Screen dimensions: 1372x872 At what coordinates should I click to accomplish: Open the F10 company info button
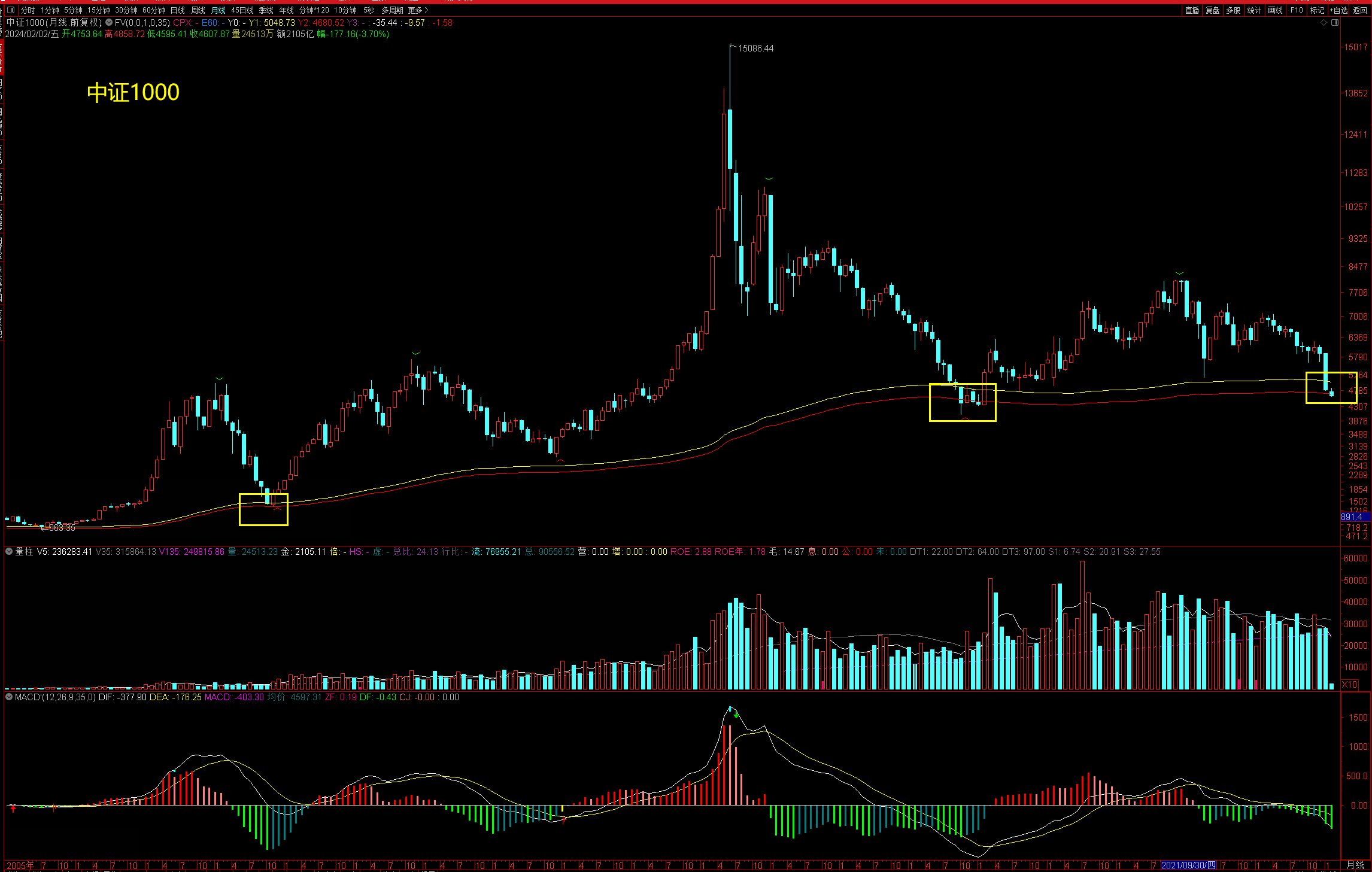1297,10
